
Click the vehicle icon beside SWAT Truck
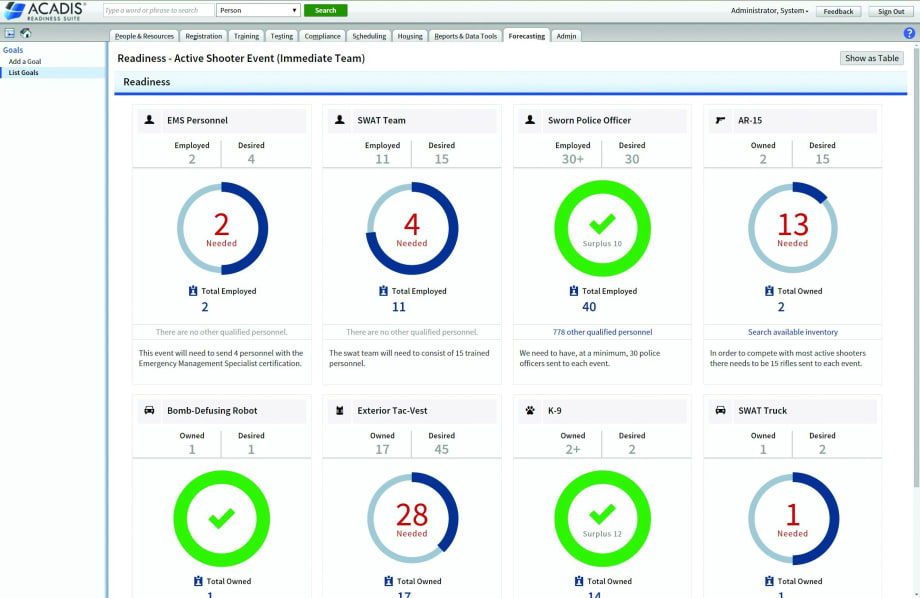(x=720, y=410)
